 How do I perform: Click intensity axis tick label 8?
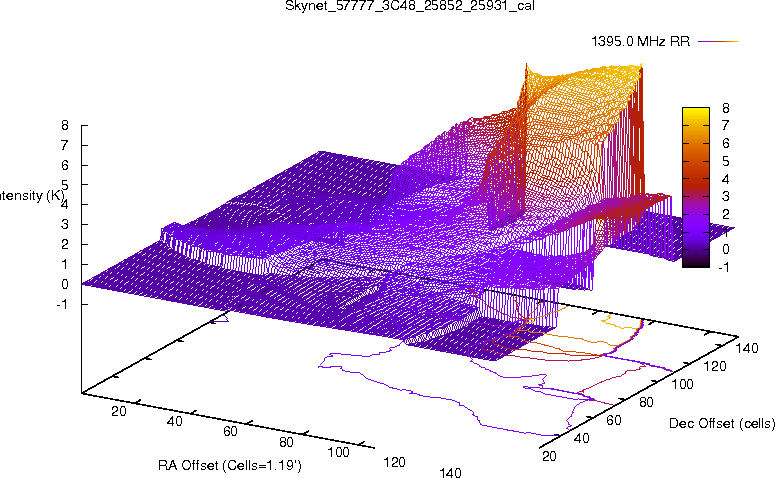point(65,126)
